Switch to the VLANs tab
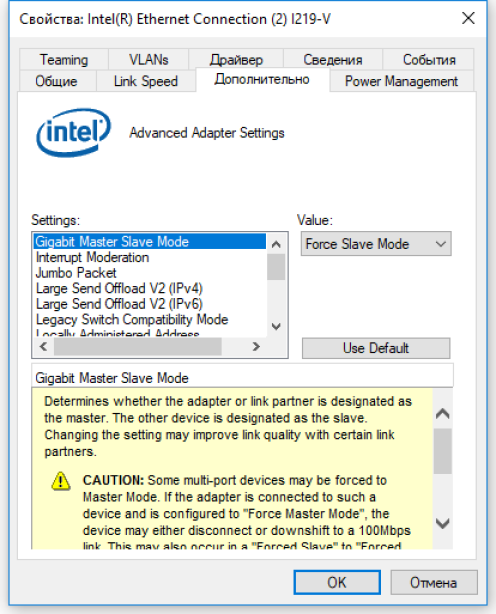Image resolution: width=496 pixels, height=614 pixels. [x=148, y=60]
